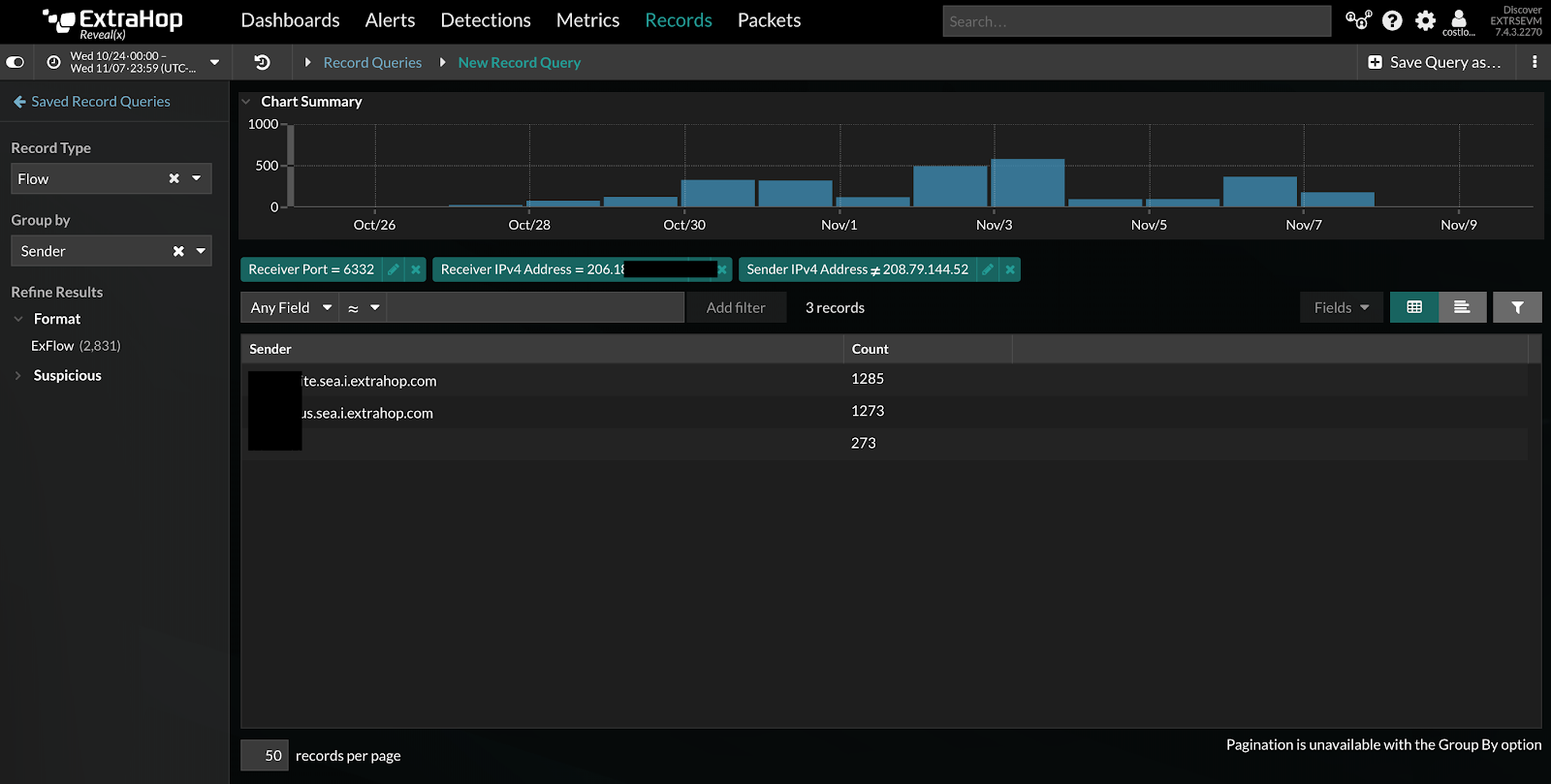Expand the Suspicious refine section
The height and width of the screenshot is (784, 1551).
pos(18,376)
